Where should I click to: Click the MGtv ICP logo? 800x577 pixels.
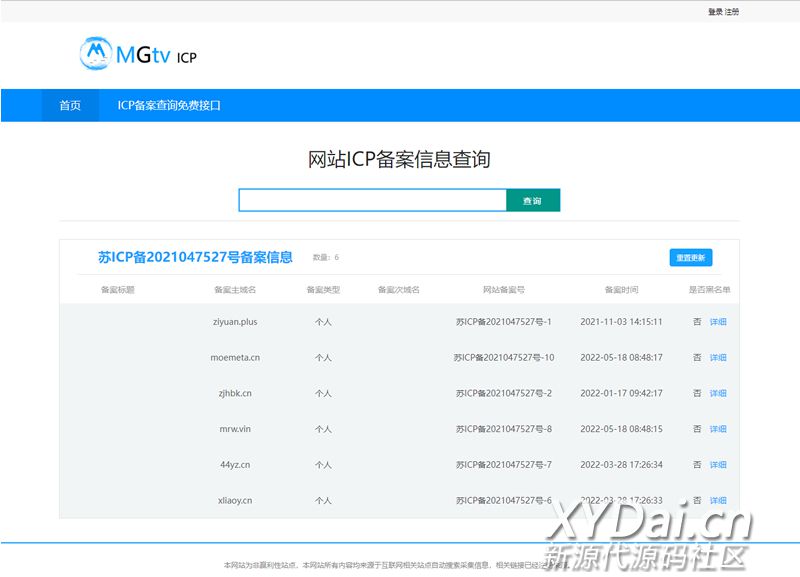click(138, 54)
